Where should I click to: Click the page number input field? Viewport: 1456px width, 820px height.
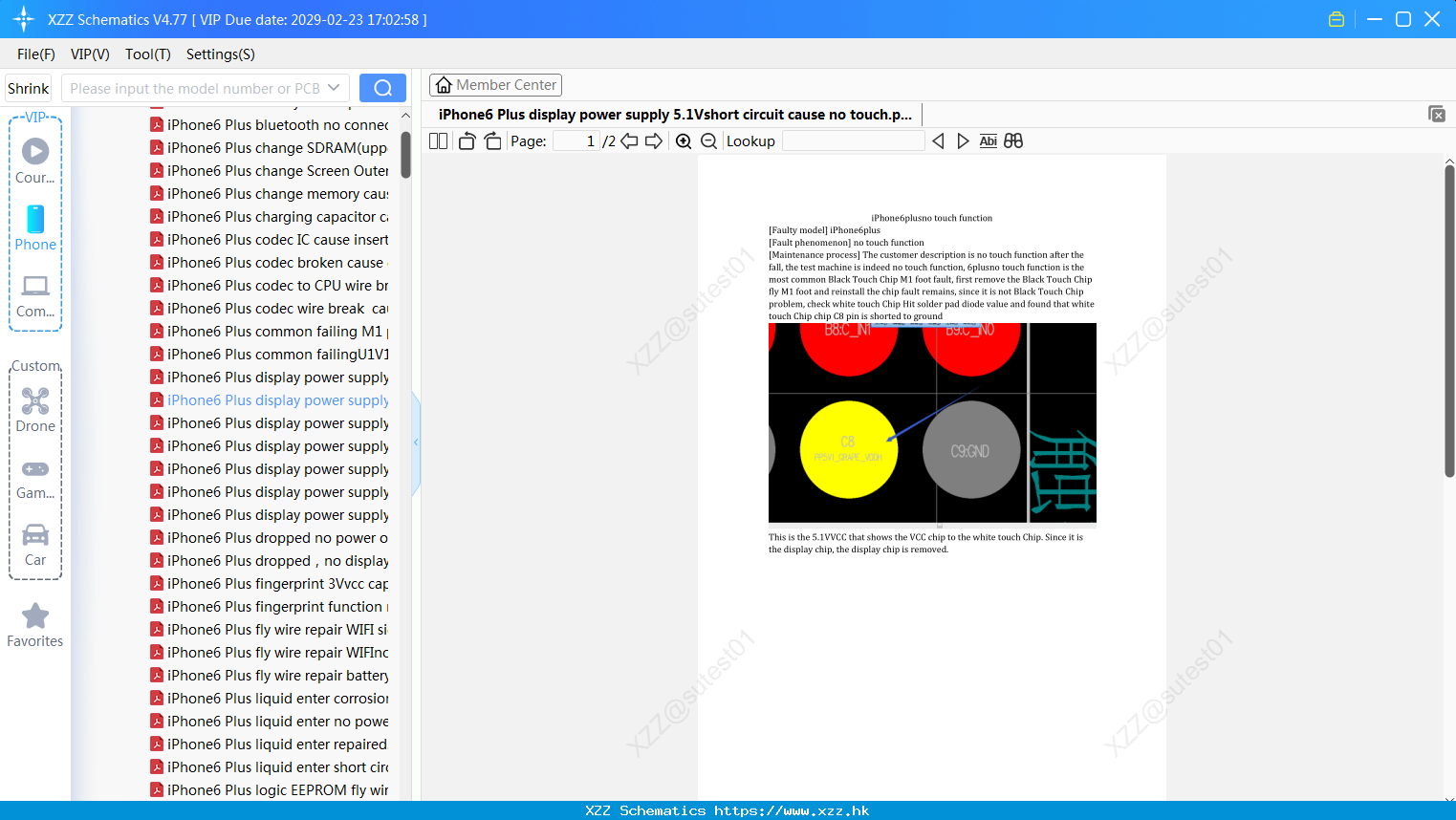tap(576, 140)
